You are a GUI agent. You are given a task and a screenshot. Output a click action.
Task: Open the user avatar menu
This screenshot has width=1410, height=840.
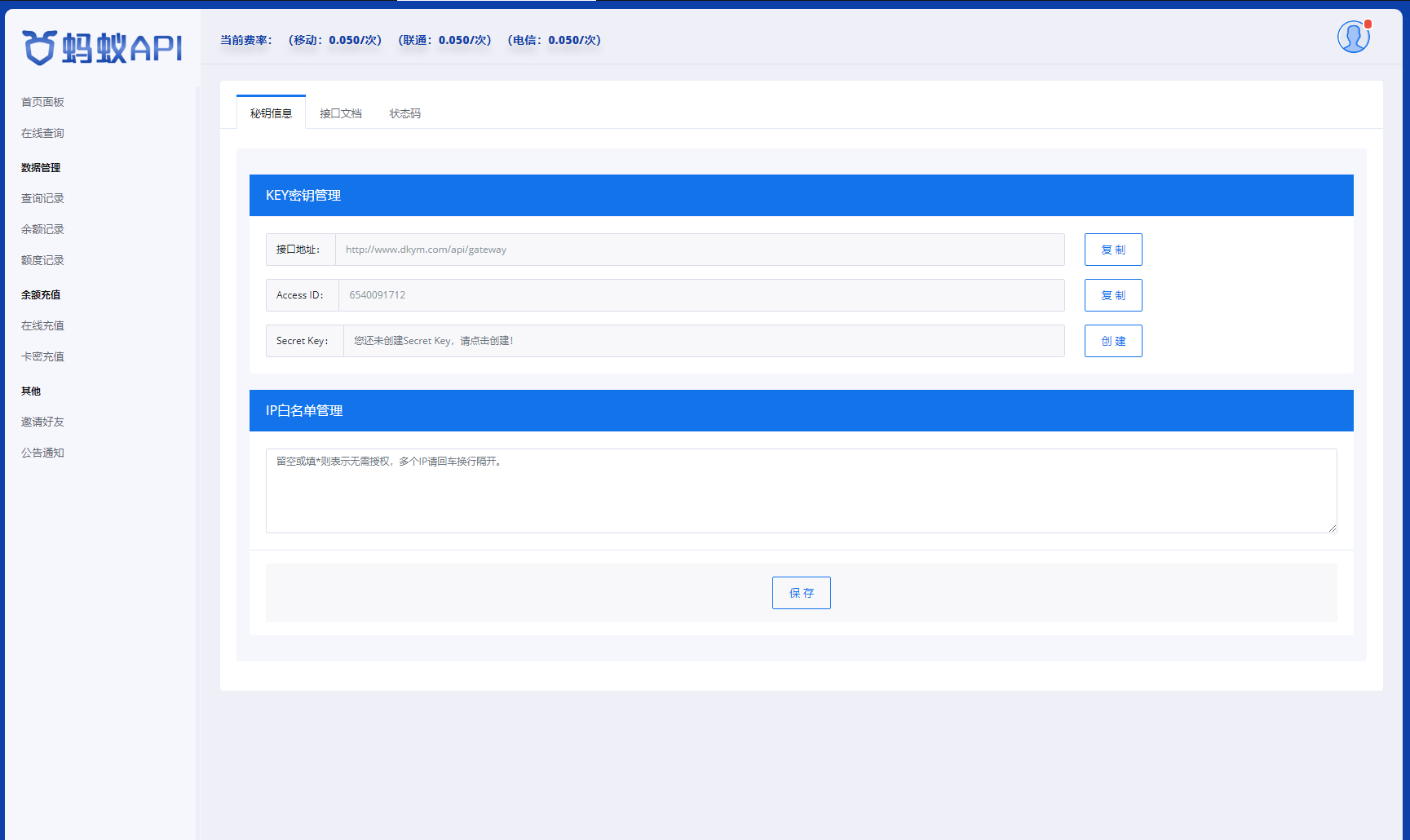pyautogui.click(x=1353, y=36)
